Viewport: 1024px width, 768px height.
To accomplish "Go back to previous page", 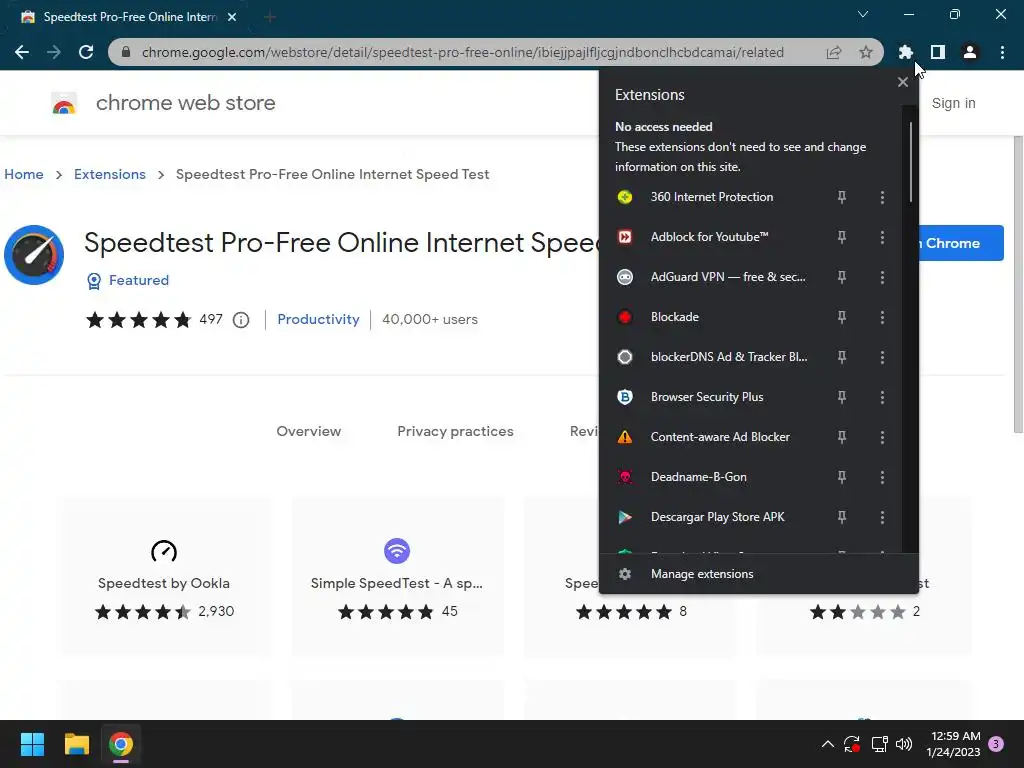I will (x=22, y=52).
